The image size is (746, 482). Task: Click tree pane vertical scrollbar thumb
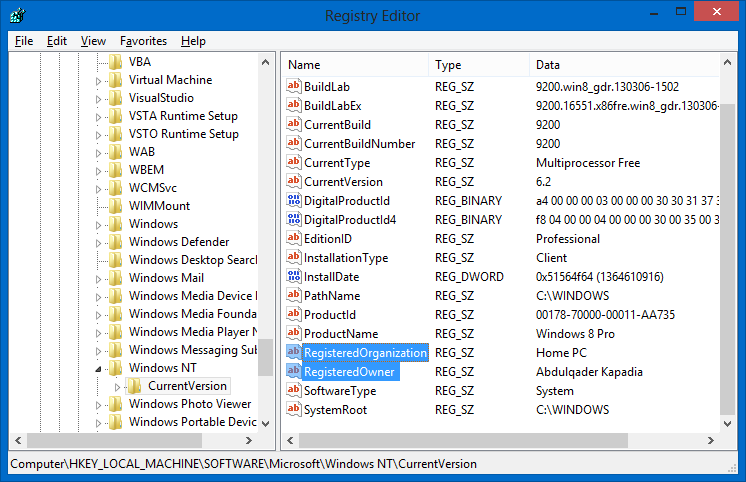point(265,357)
